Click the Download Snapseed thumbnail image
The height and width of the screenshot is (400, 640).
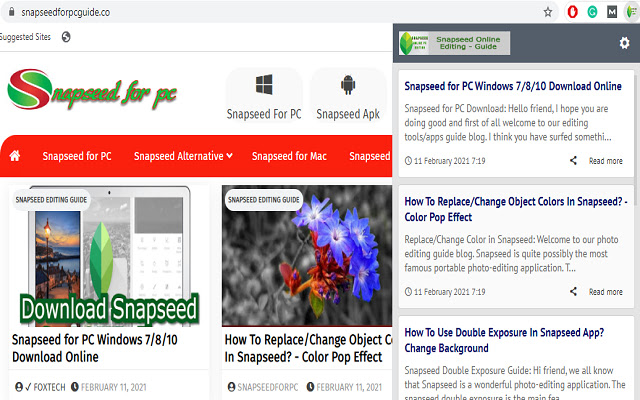tap(109, 256)
